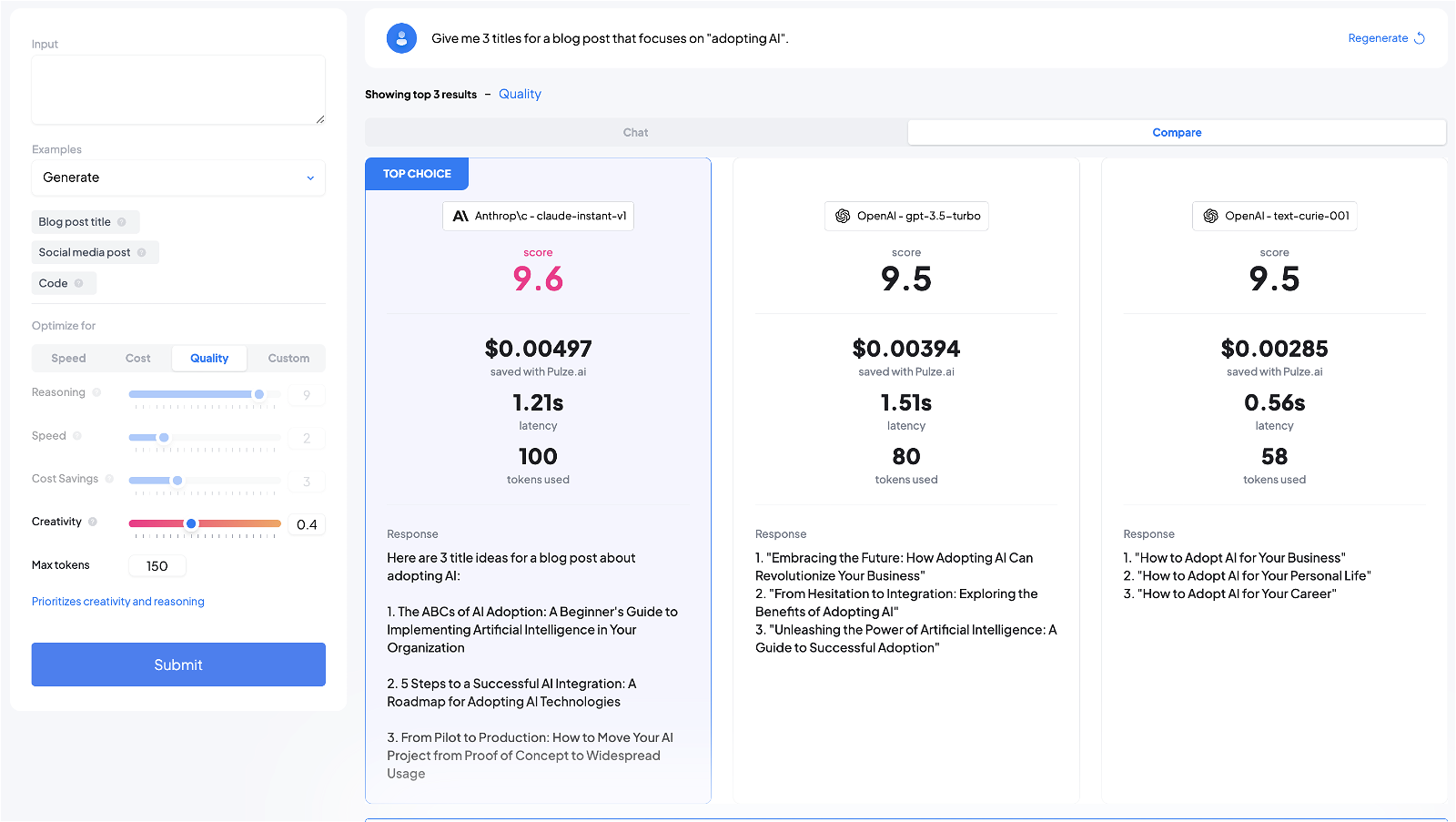Image resolution: width=1456 pixels, height=822 pixels.
Task: Select the Cost optimization option
Action: pos(138,359)
